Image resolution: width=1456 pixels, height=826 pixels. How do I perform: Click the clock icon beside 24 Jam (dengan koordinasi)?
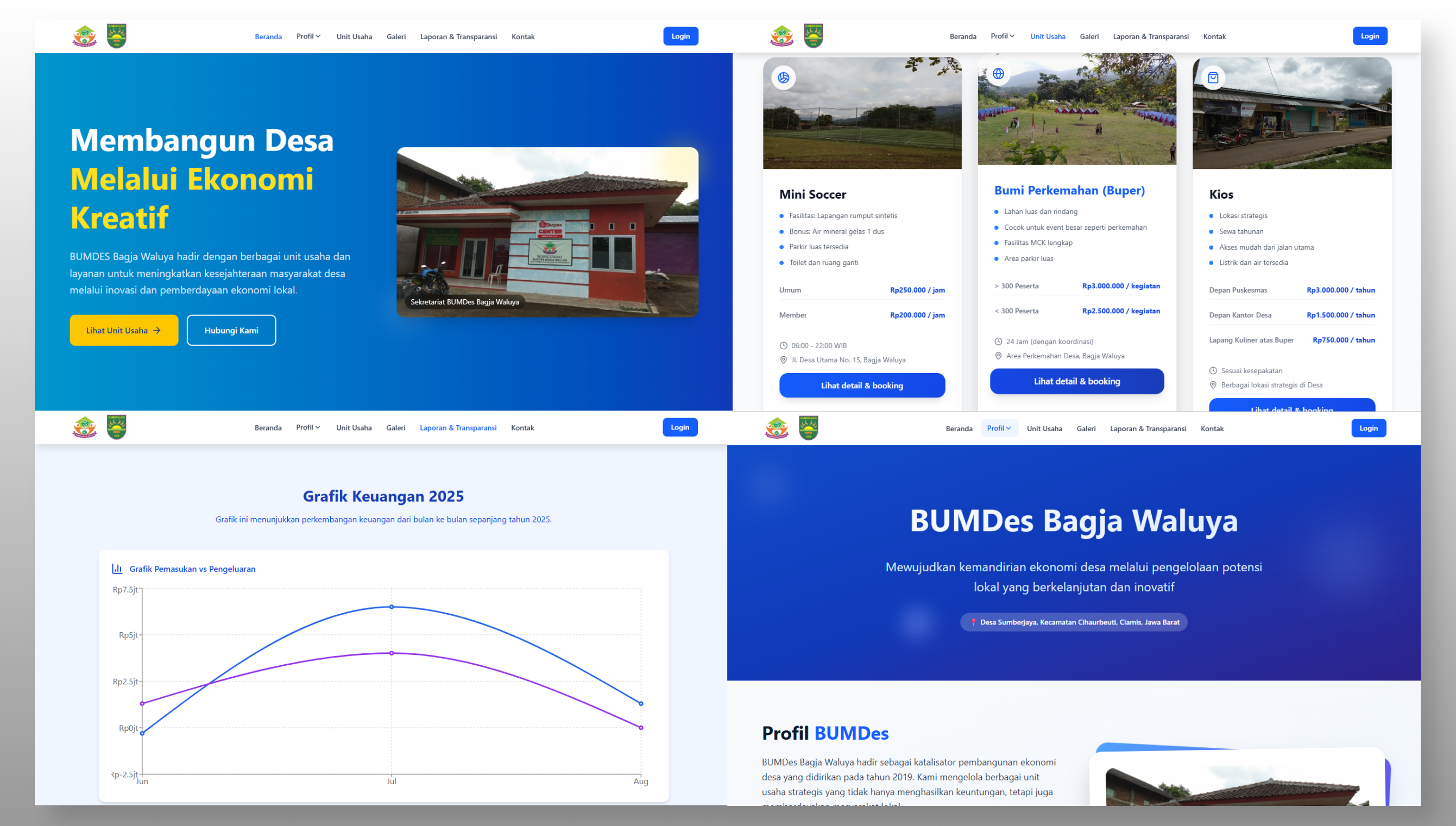pos(998,342)
